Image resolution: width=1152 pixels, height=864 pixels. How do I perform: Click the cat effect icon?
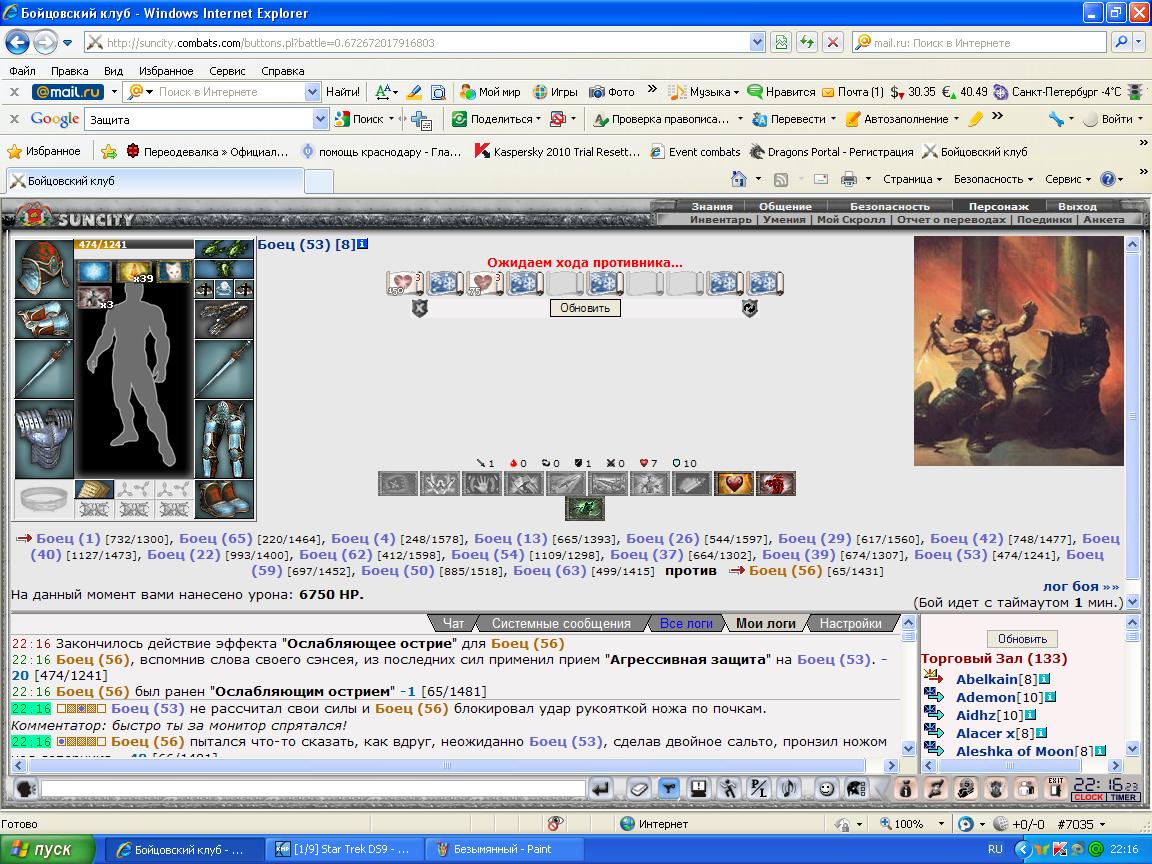pyautogui.click(x=174, y=271)
